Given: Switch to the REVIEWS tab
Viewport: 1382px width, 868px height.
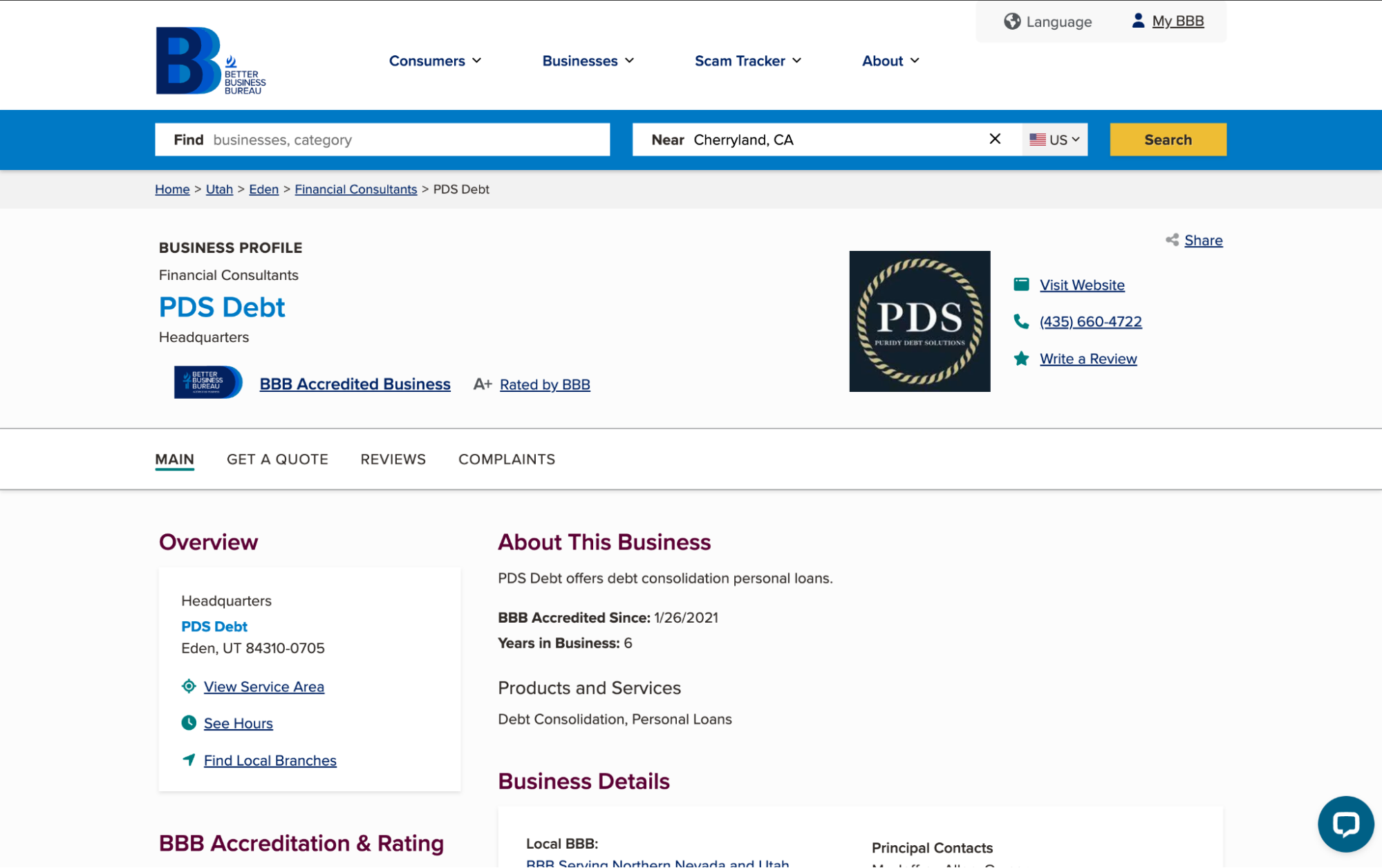Looking at the screenshot, I should coord(393,460).
